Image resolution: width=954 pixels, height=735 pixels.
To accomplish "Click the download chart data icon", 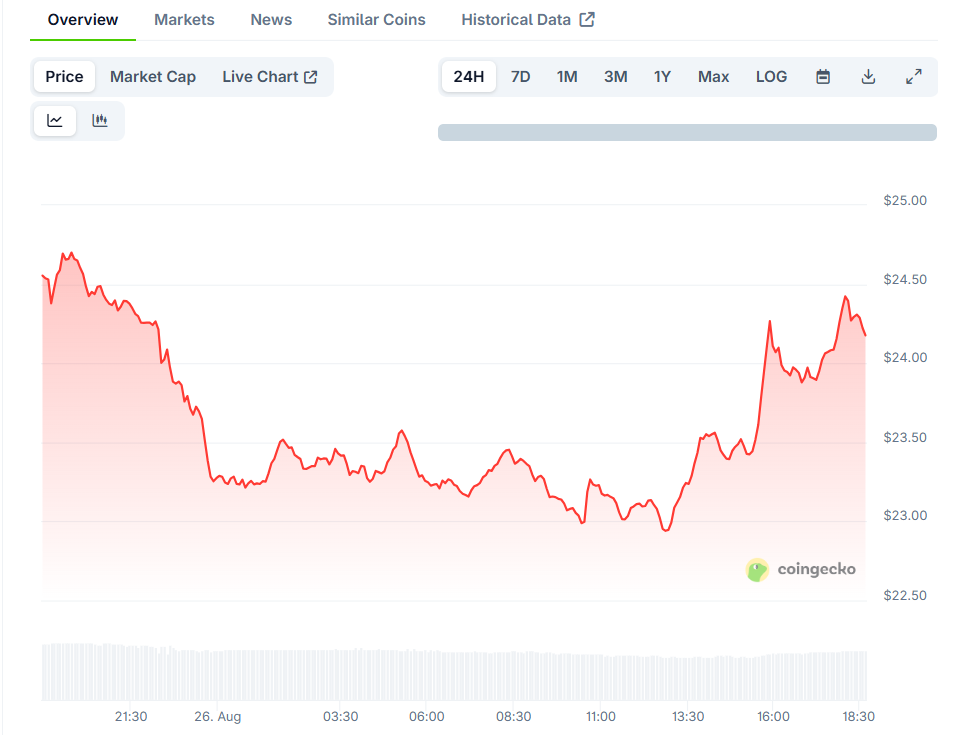I will pos(868,77).
